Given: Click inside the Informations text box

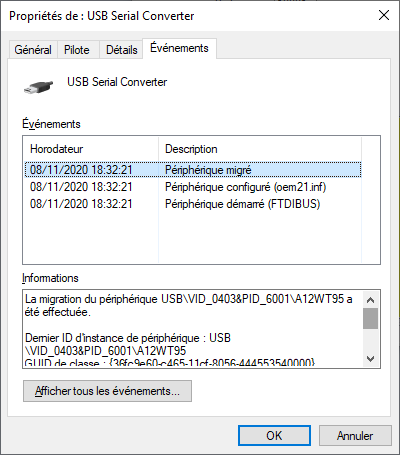Looking at the screenshot, I should [x=193, y=329].
